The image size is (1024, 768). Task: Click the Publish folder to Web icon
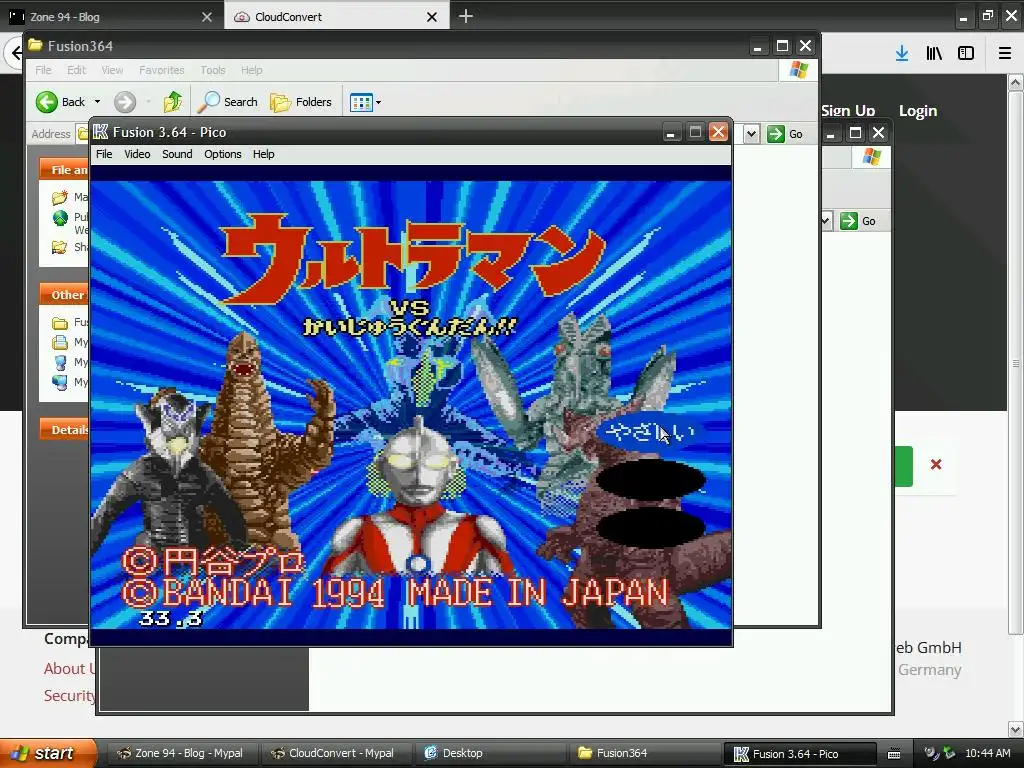[x=60, y=217]
